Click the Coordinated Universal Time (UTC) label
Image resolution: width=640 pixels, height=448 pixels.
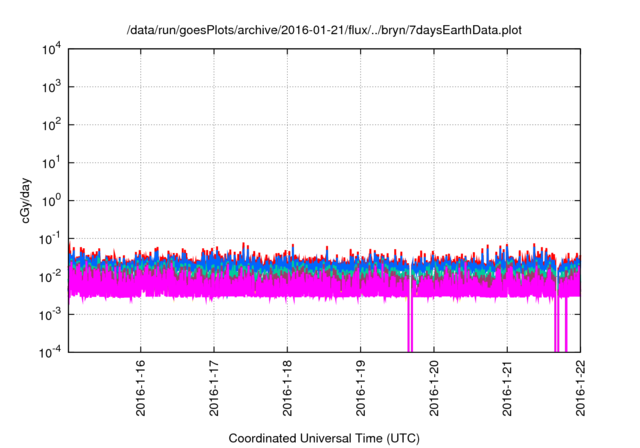click(324, 438)
